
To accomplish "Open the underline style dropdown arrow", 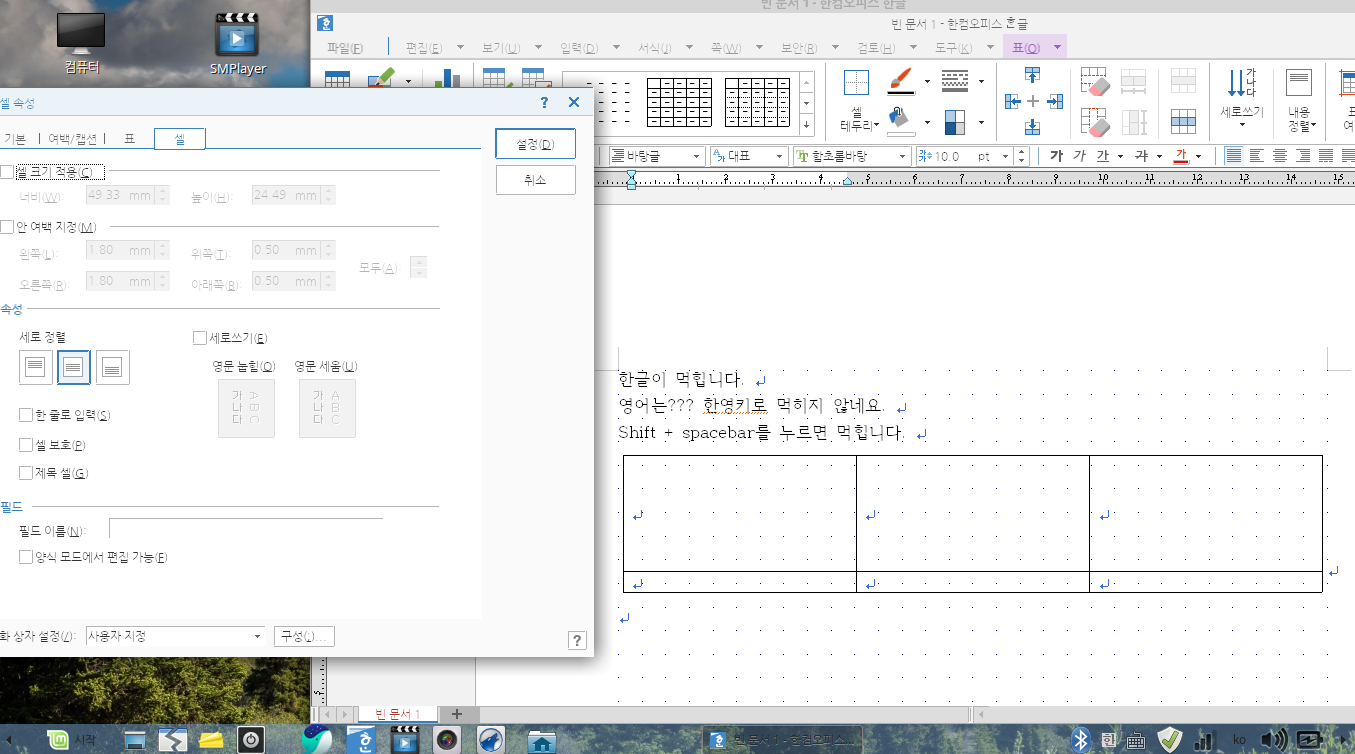I will point(1121,156).
